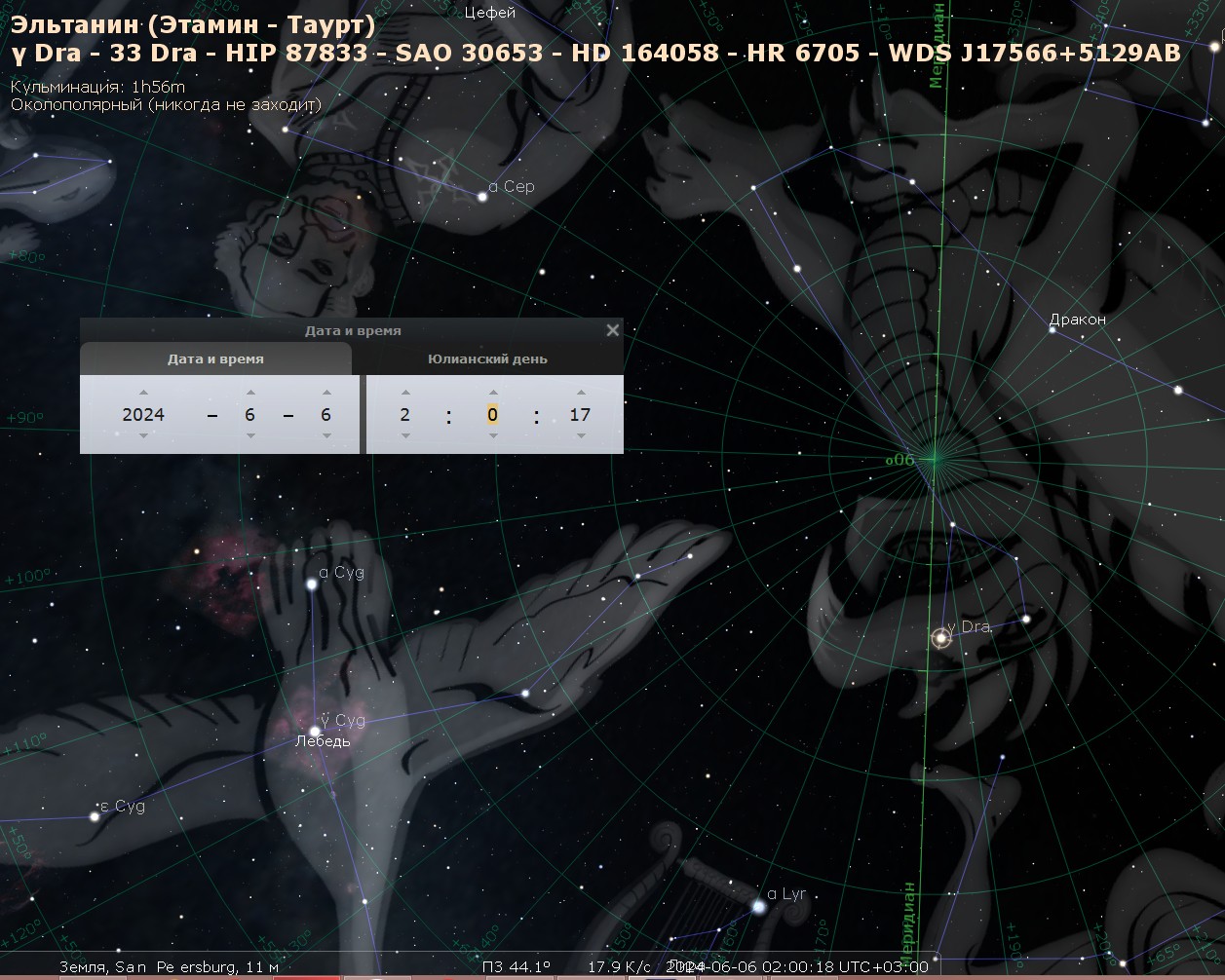Click the year field showing 2024
The image size is (1225, 980).
143,414
